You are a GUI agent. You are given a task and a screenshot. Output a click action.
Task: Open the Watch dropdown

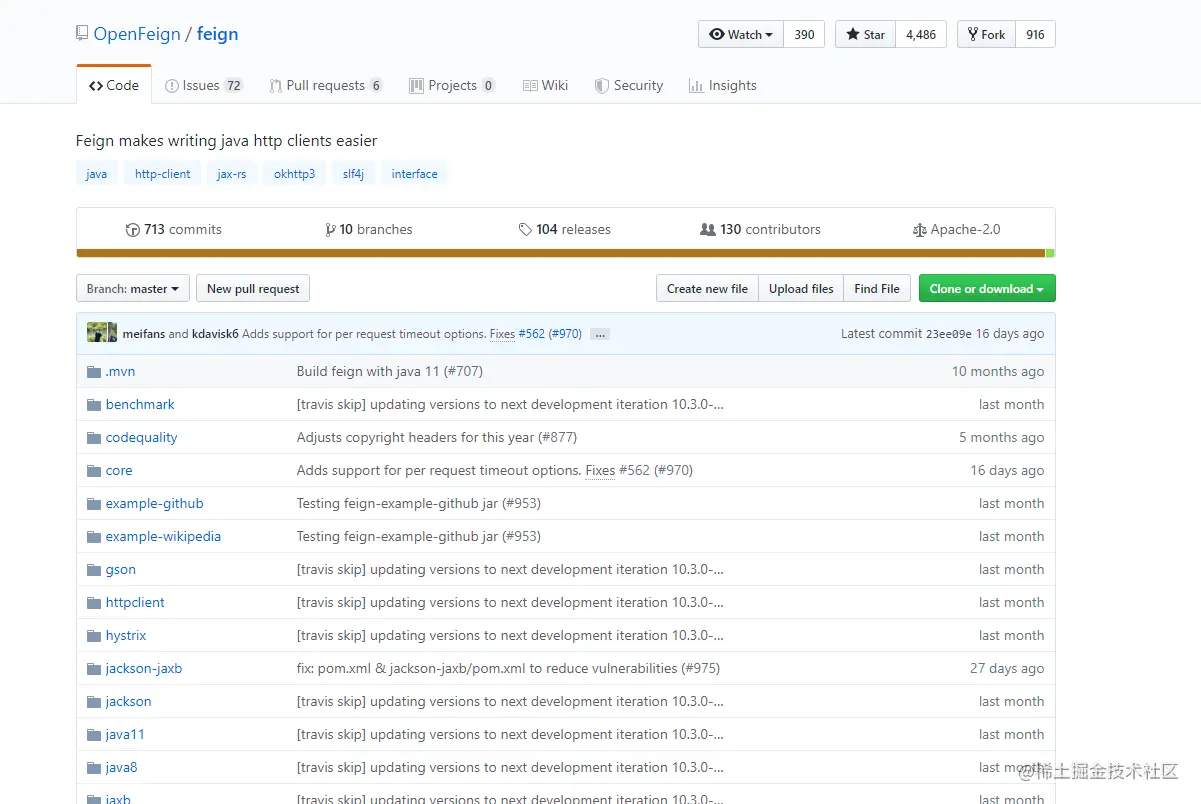point(741,34)
